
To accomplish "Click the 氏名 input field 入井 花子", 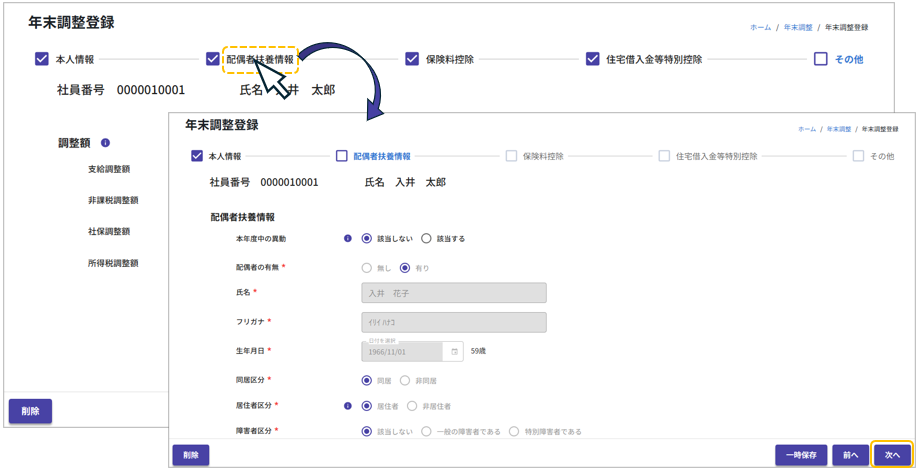I will tap(453, 293).
